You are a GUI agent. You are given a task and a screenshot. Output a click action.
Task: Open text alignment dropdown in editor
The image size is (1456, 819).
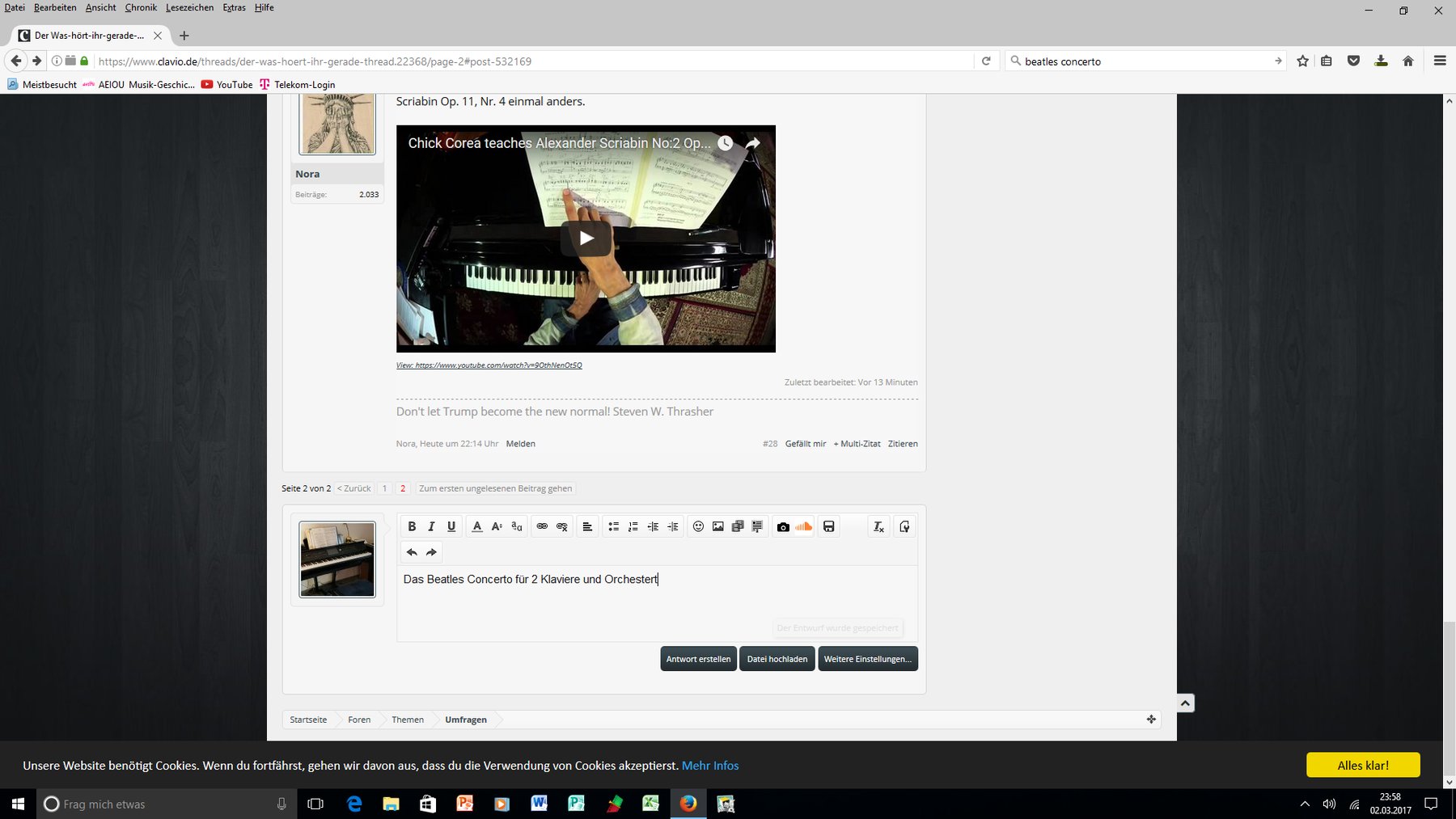click(x=587, y=526)
